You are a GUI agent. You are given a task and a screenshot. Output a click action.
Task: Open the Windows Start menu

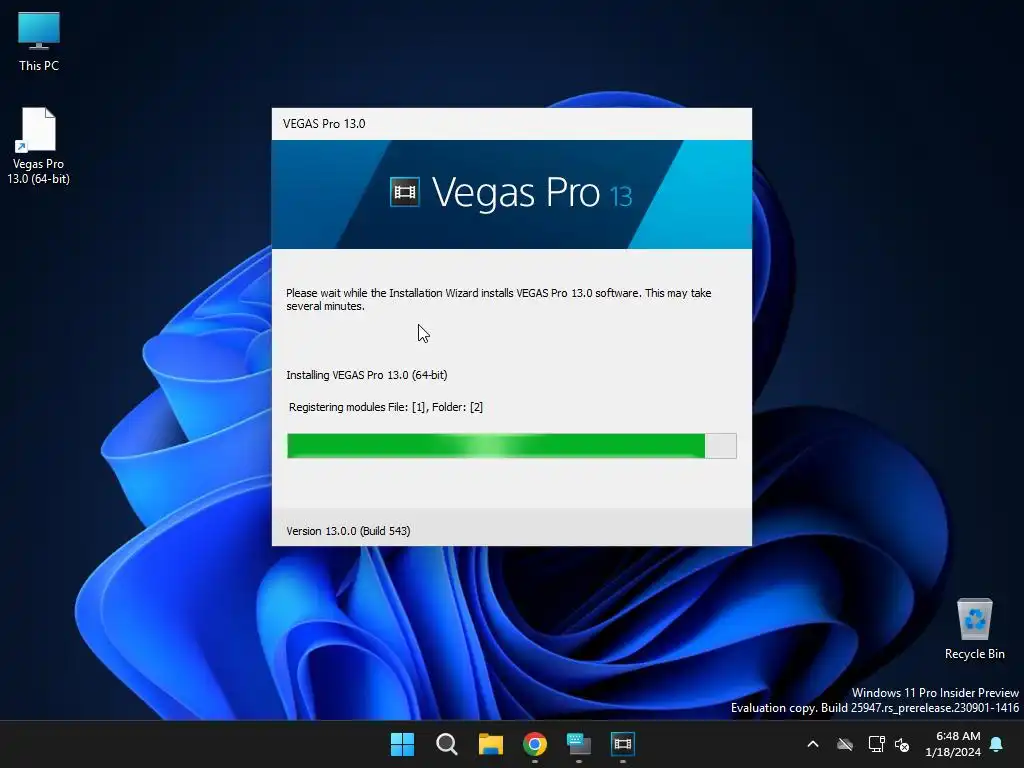402,744
